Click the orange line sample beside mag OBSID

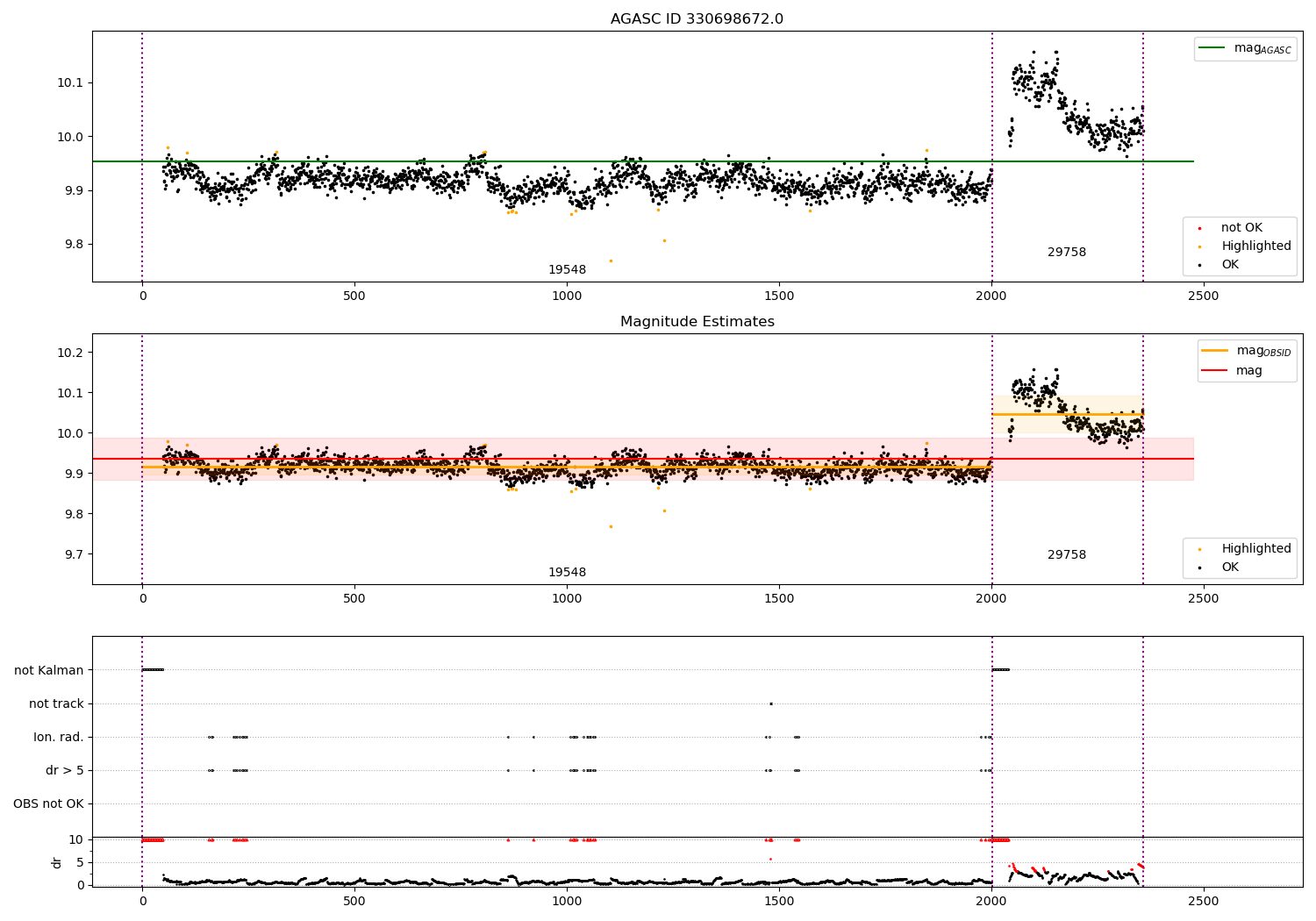1215,351
